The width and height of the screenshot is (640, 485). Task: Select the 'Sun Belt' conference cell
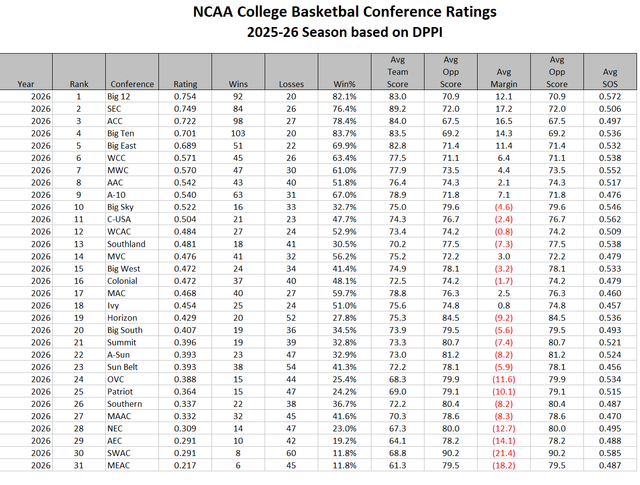point(126,366)
